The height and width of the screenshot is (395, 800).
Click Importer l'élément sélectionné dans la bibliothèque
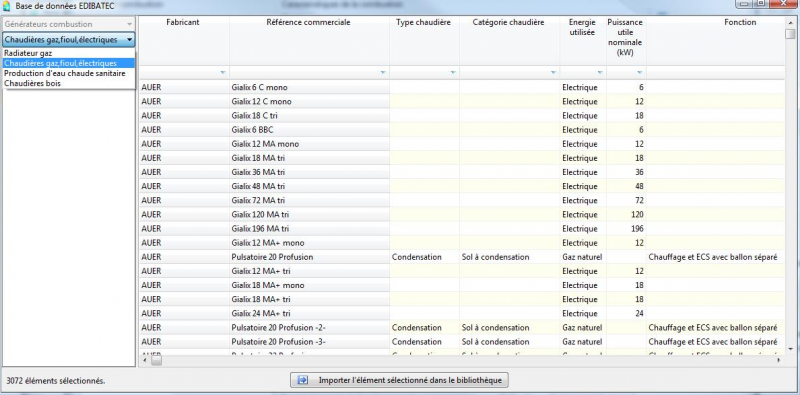(399, 380)
